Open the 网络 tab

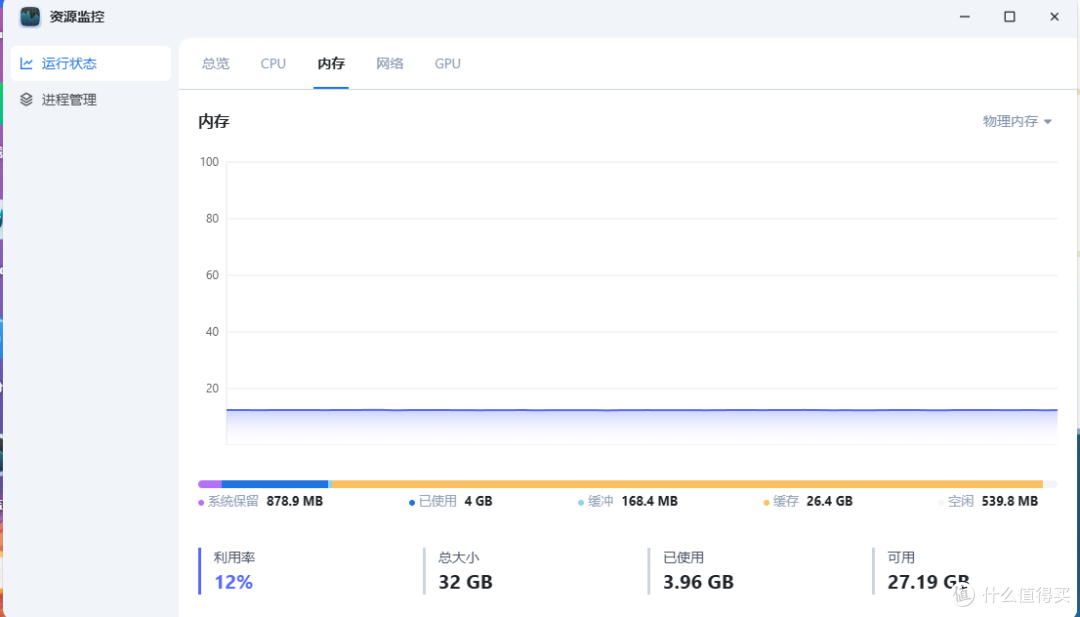pos(390,63)
